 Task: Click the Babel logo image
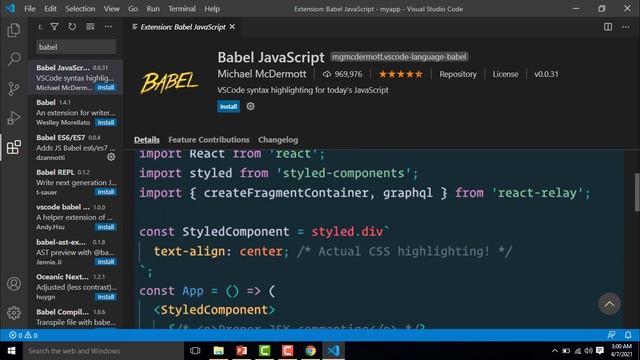(x=169, y=82)
